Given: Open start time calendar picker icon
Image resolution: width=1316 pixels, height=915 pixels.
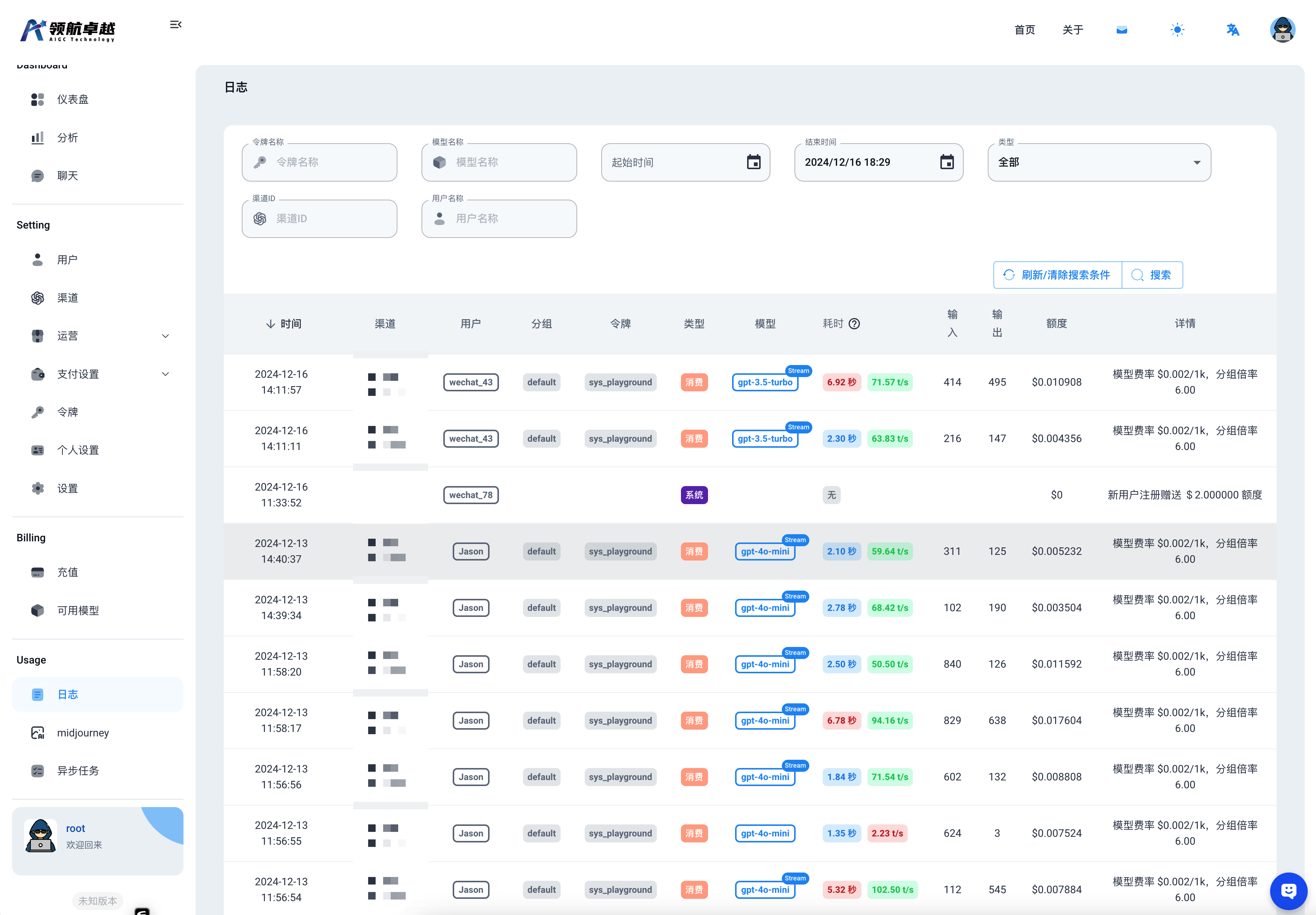Looking at the screenshot, I should (x=753, y=162).
